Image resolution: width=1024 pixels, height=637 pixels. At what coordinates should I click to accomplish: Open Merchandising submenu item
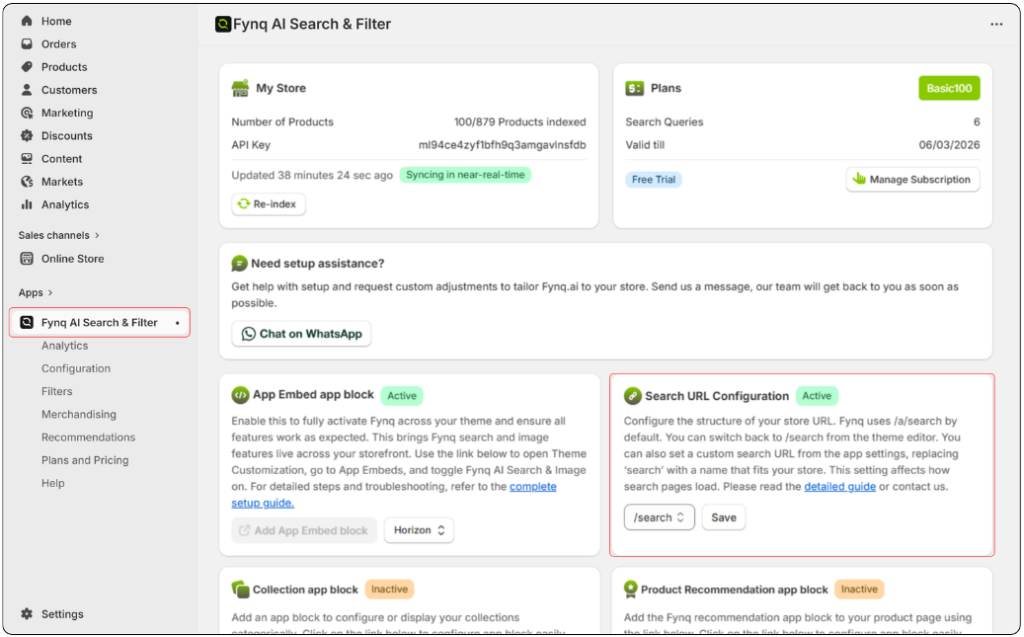(x=78, y=414)
